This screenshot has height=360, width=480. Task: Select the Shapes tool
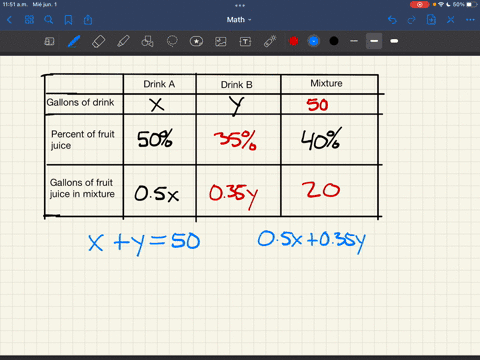tap(147, 41)
